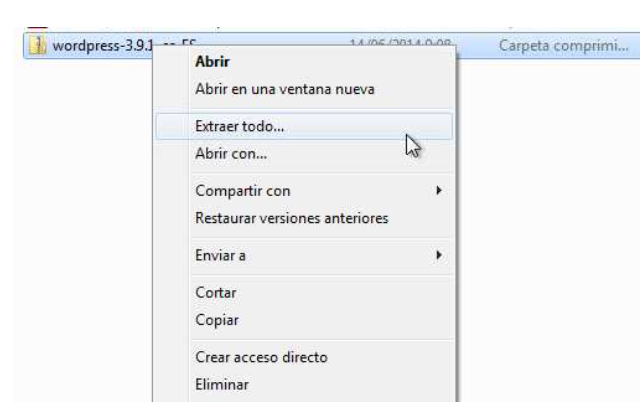Choose Abrir from the context menu
Screen dimensions: 643x405
click(x=212, y=61)
